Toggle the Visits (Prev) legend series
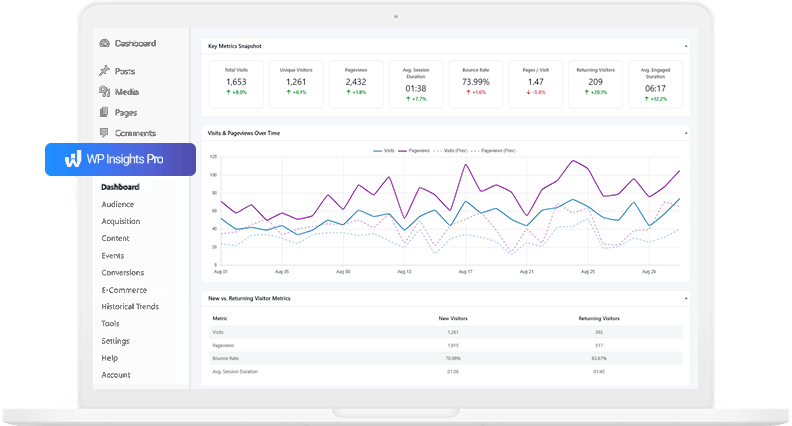Screen dimensions: 792x426 point(450,151)
